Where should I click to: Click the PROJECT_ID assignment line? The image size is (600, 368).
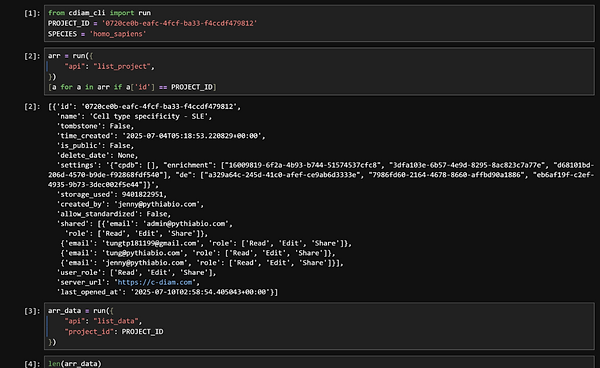click(x=152, y=23)
